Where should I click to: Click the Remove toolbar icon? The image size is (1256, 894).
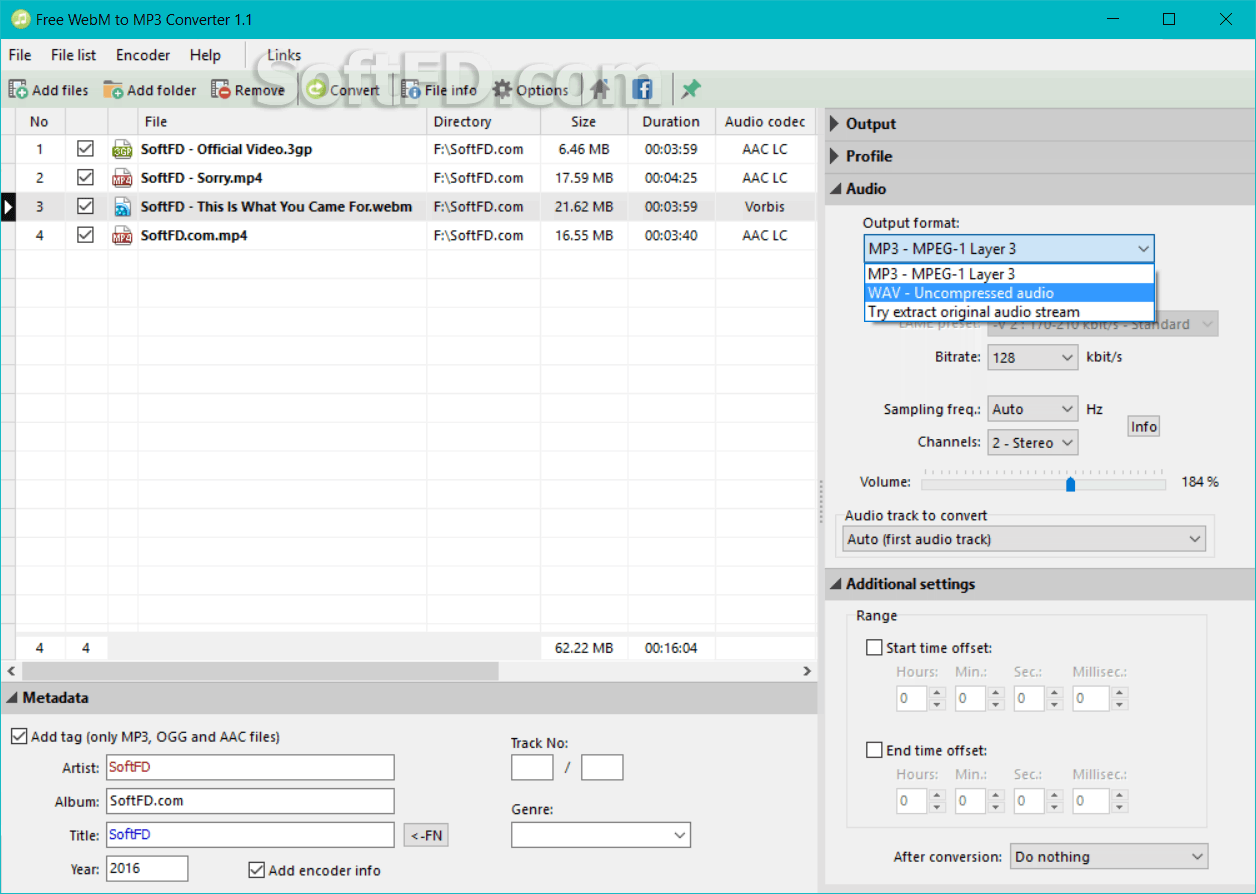pyautogui.click(x=221, y=90)
